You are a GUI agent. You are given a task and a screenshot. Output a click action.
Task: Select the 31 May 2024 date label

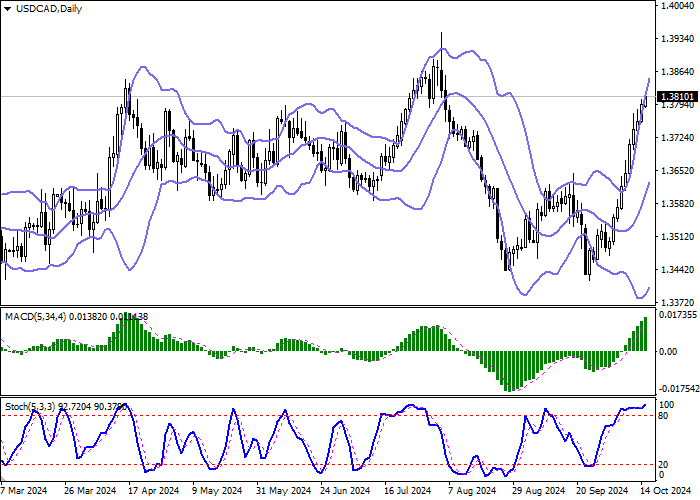pos(283,491)
